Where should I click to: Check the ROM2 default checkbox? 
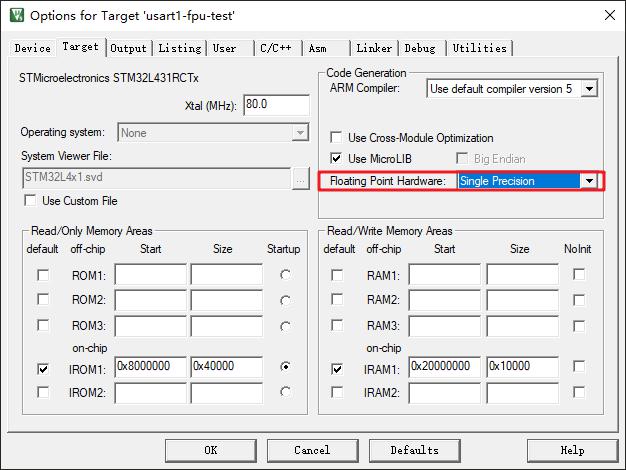coord(43,299)
